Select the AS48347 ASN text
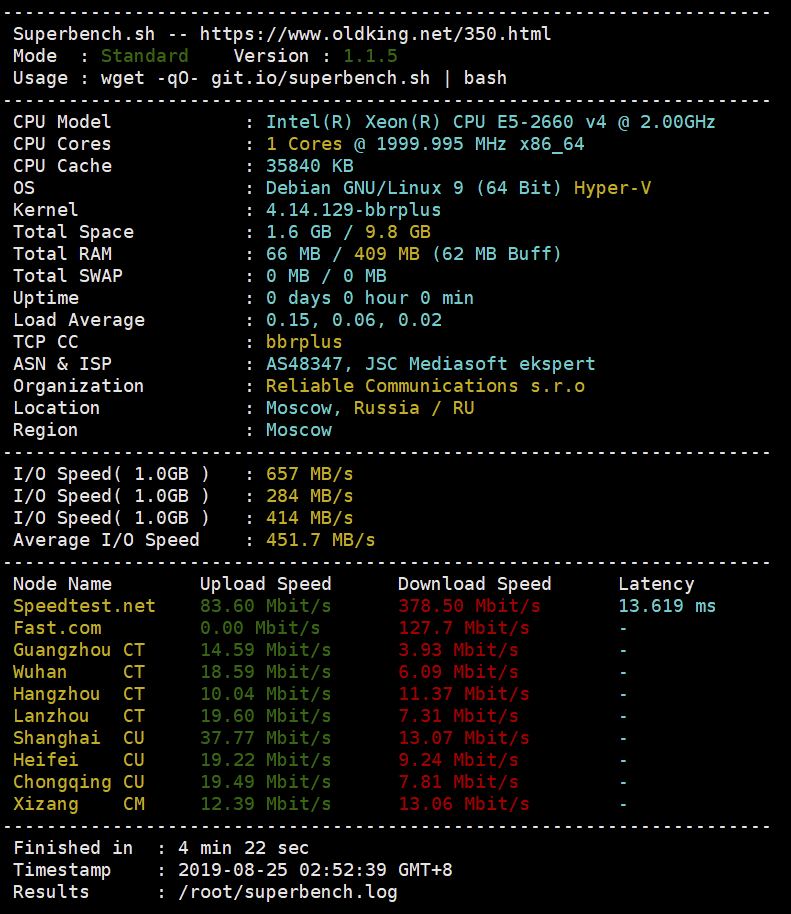The width and height of the screenshot is (791, 914). point(304,364)
